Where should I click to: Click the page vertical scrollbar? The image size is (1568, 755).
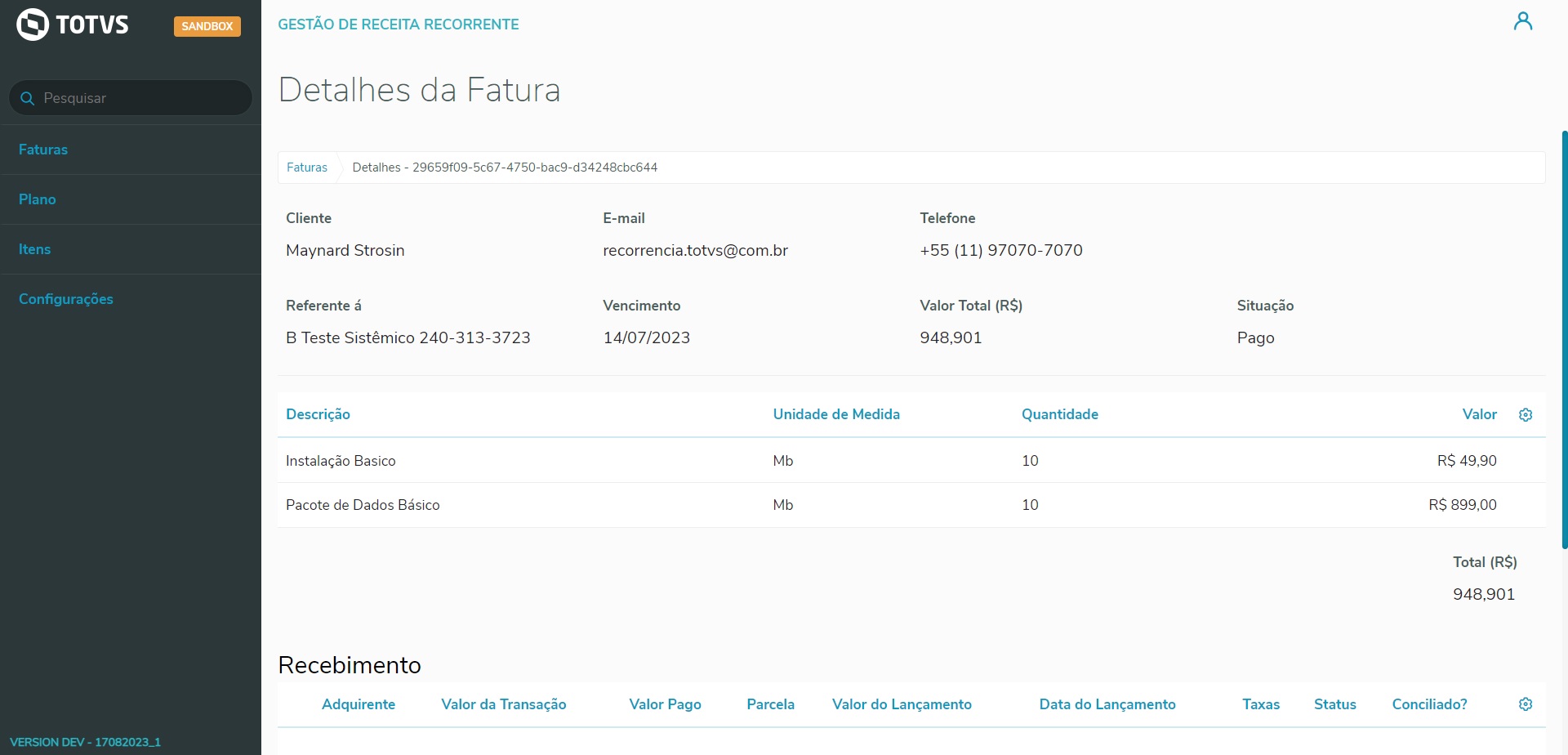coord(1564,339)
